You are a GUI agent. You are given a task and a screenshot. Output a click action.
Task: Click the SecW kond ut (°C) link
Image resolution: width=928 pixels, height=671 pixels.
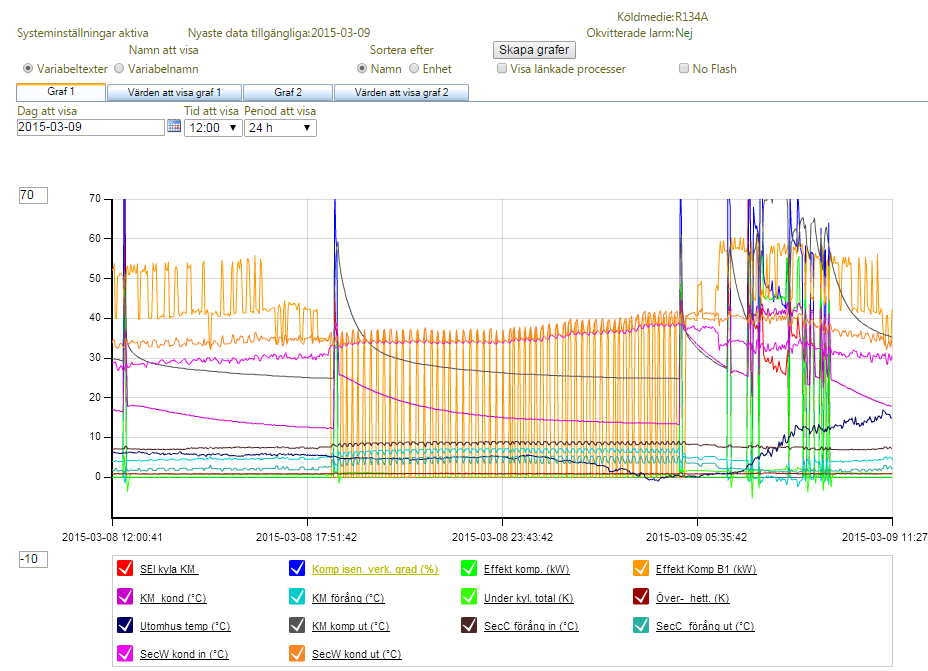point(356,654)
